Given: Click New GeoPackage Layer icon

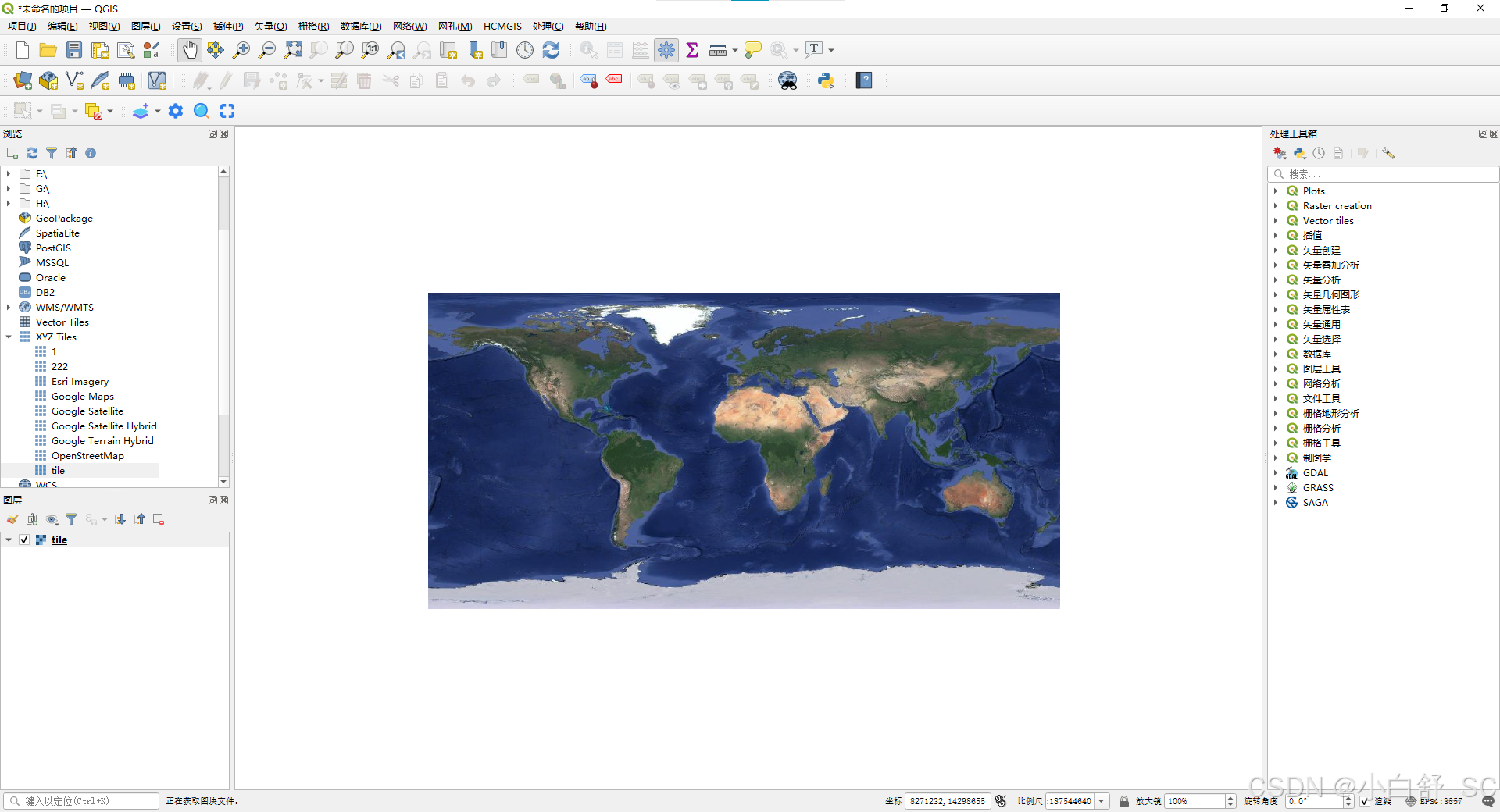Looking at the screenshot, I should [x=48, y=80].
